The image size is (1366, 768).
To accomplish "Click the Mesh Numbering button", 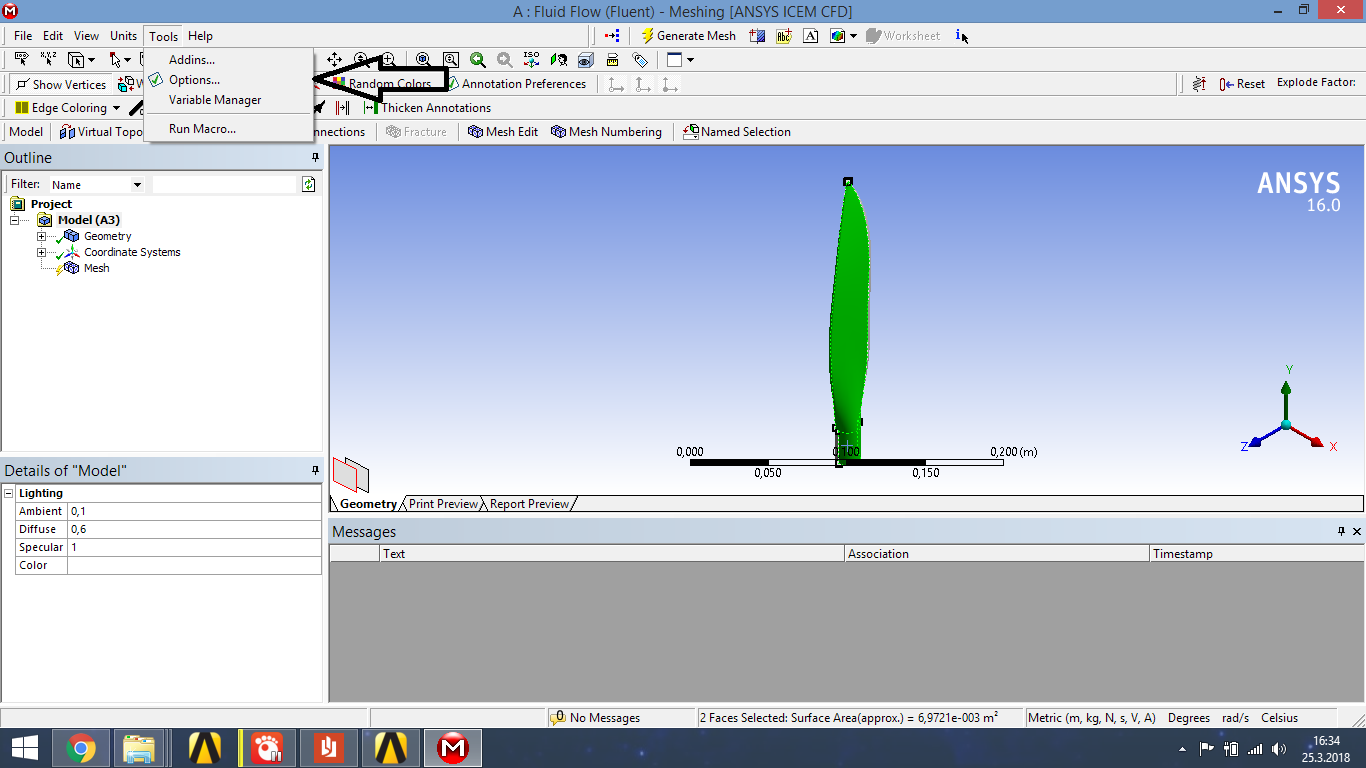I will pos(606,132).
